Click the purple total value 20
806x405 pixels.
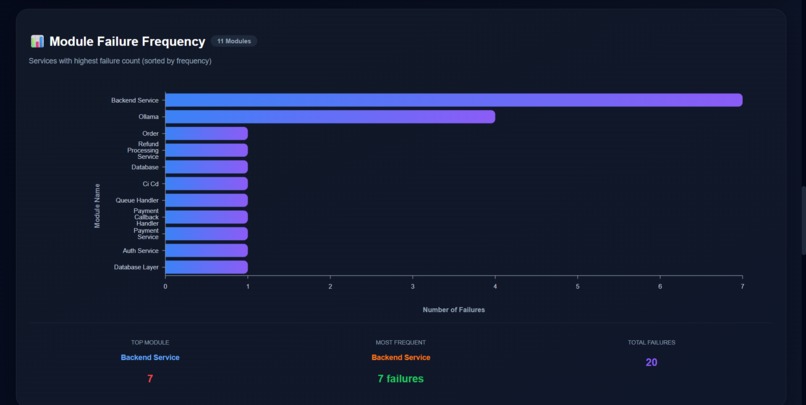click(651, 362)
